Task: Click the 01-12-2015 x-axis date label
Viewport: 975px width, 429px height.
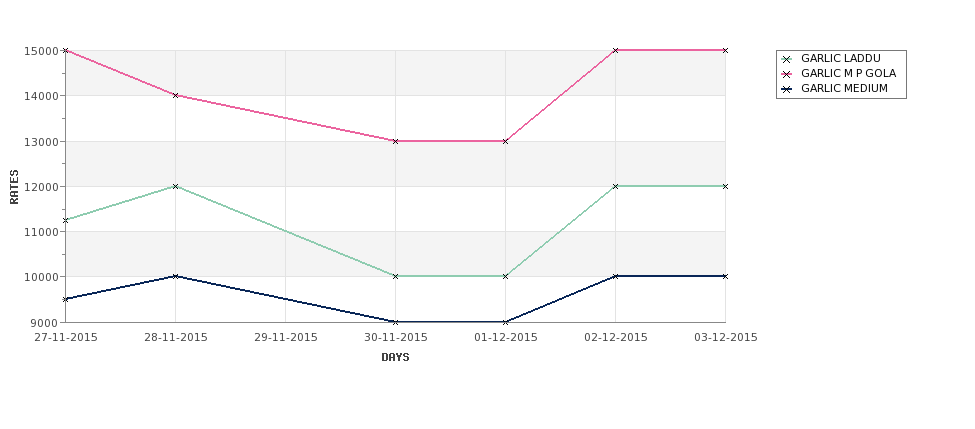Action: (x=506, y=338)
